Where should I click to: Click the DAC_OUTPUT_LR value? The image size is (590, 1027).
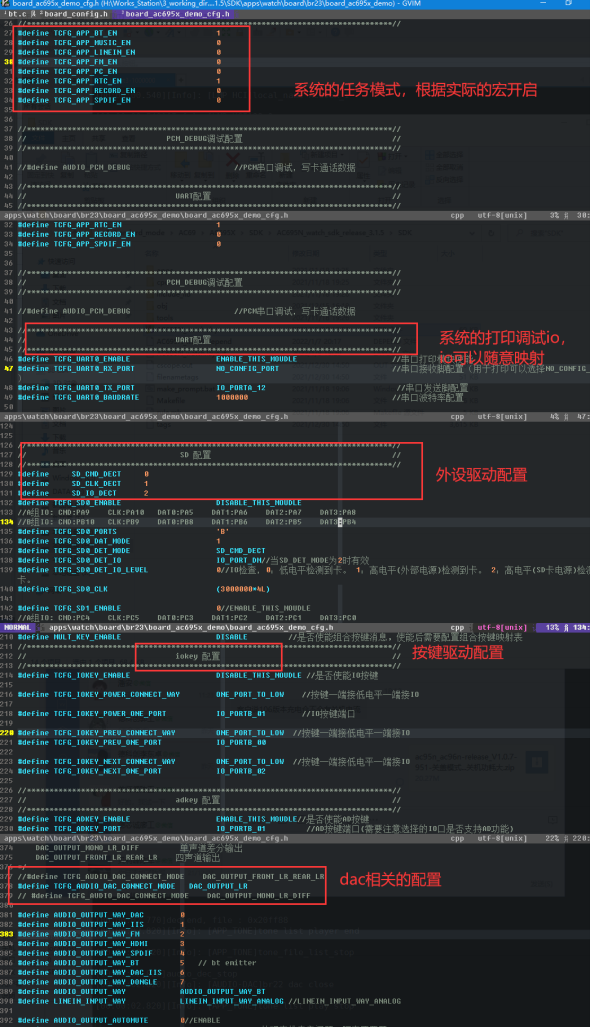tap(218, 886)
